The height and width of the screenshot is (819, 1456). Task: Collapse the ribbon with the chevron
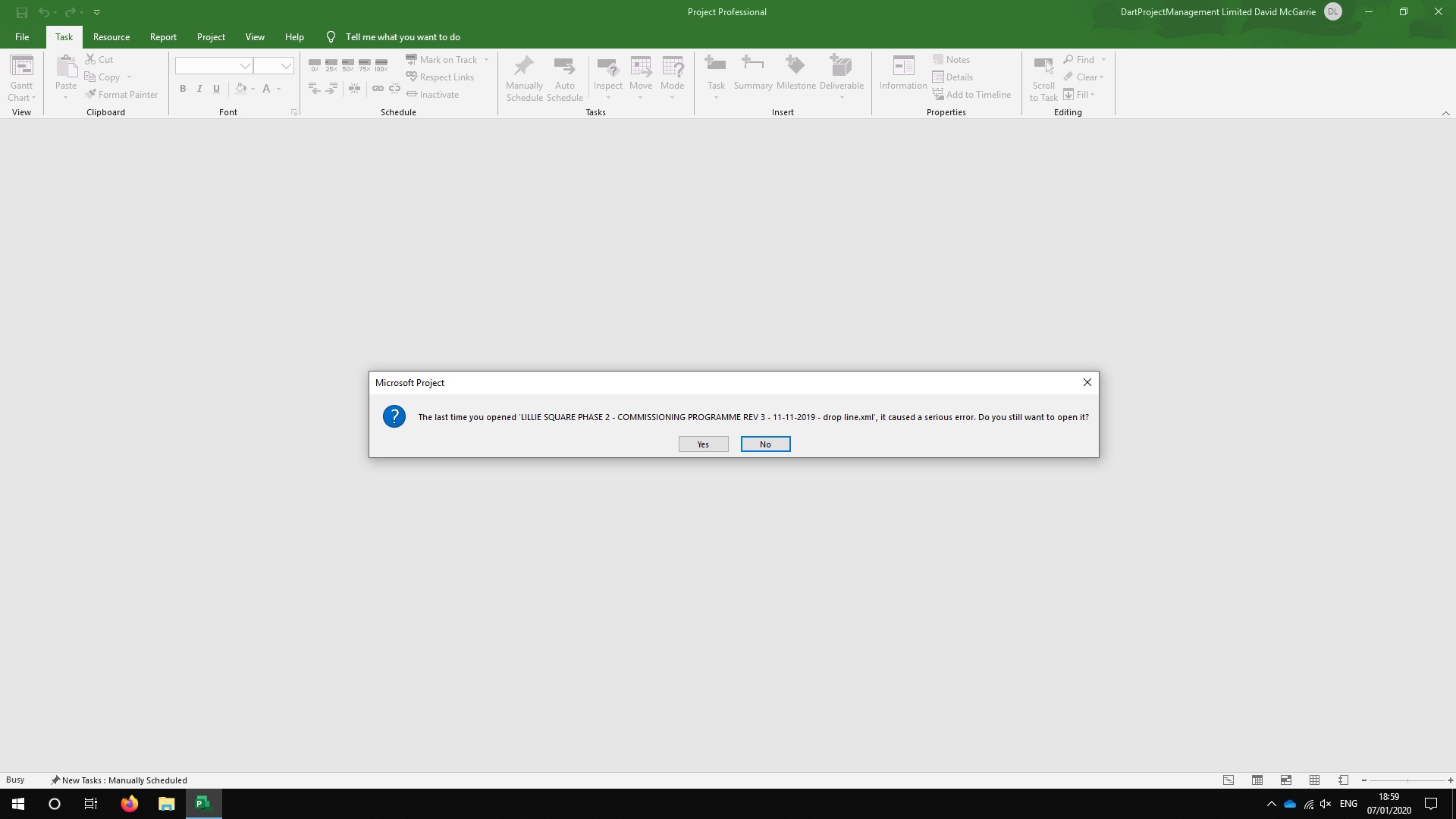[x=1445, y=113]
